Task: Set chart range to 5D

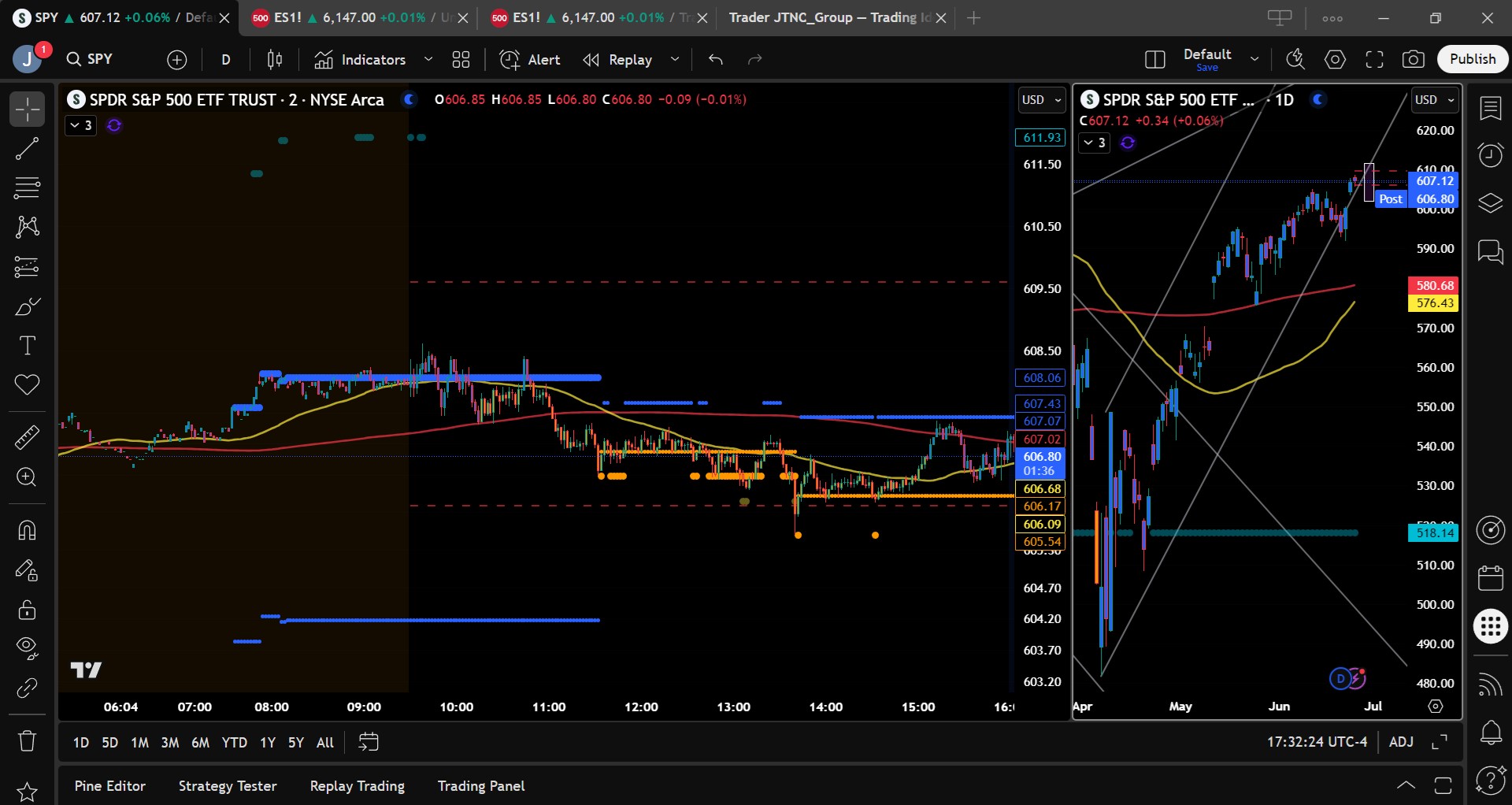Action: tap(110, 742)
